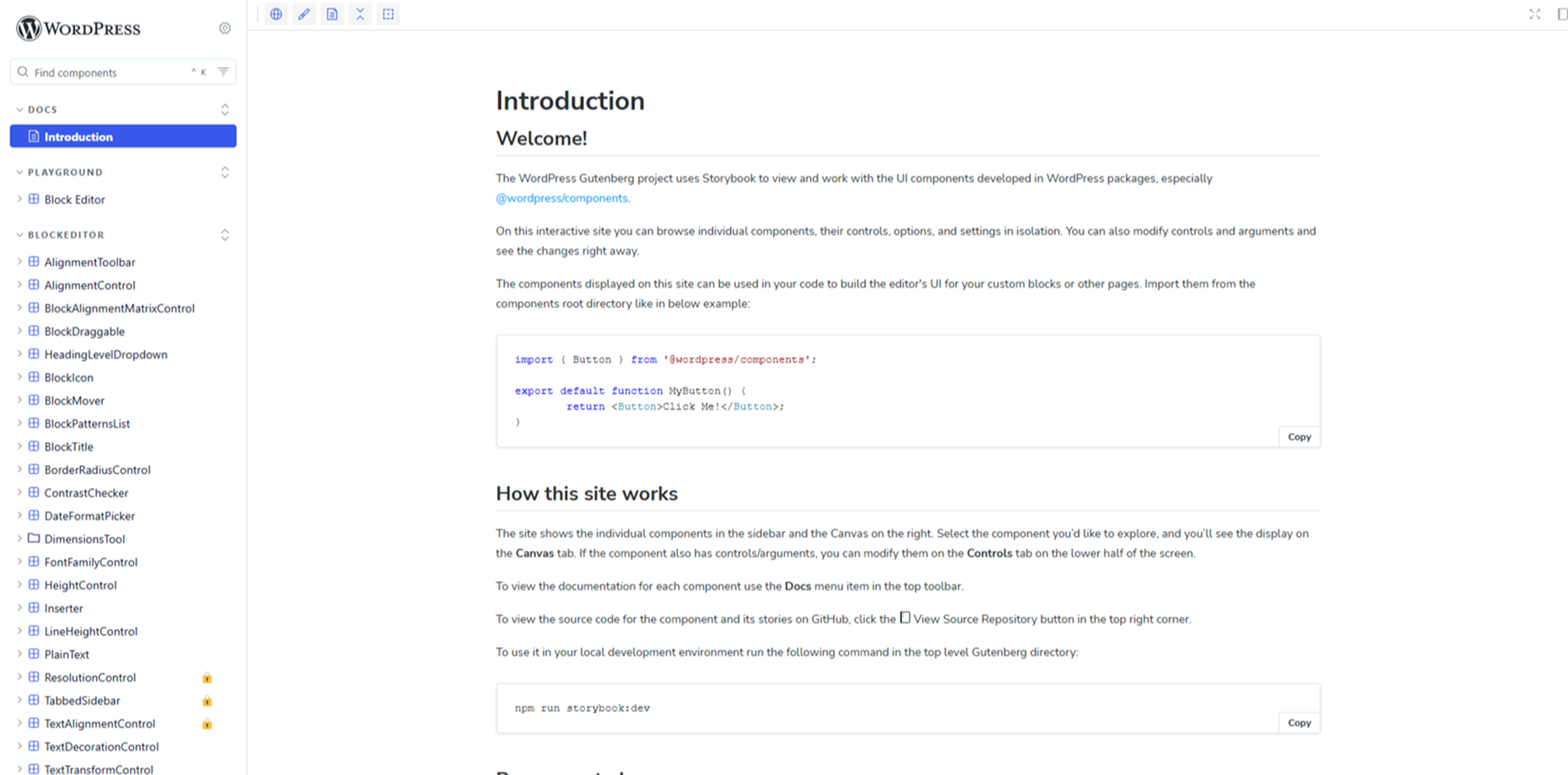Screen dimensions: 1568x775
Task: Copy the import Button code snippet
Action: tap(1299, 437)
